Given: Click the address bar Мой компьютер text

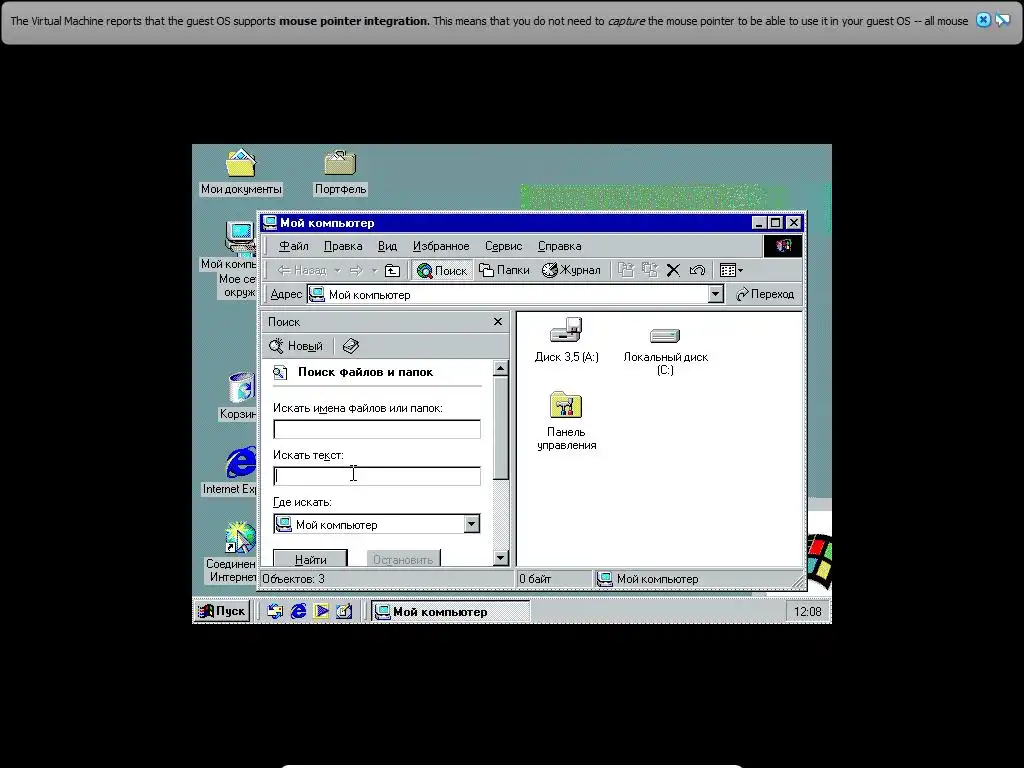Looking at the screenshot, I should (x=370, y=295).
